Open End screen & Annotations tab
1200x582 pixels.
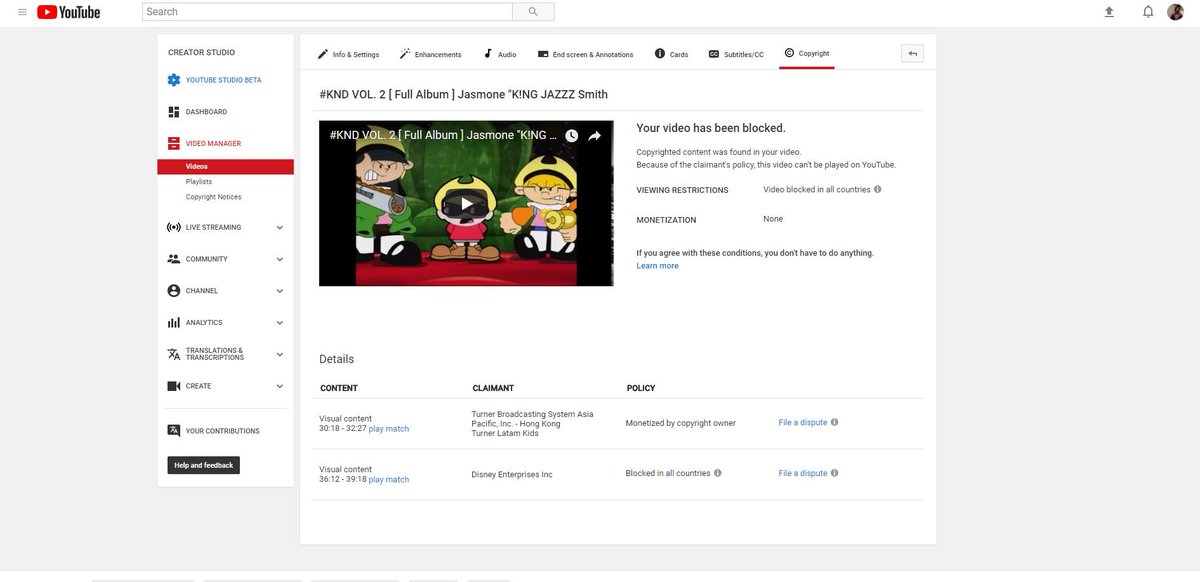click(x=585, y=54)
